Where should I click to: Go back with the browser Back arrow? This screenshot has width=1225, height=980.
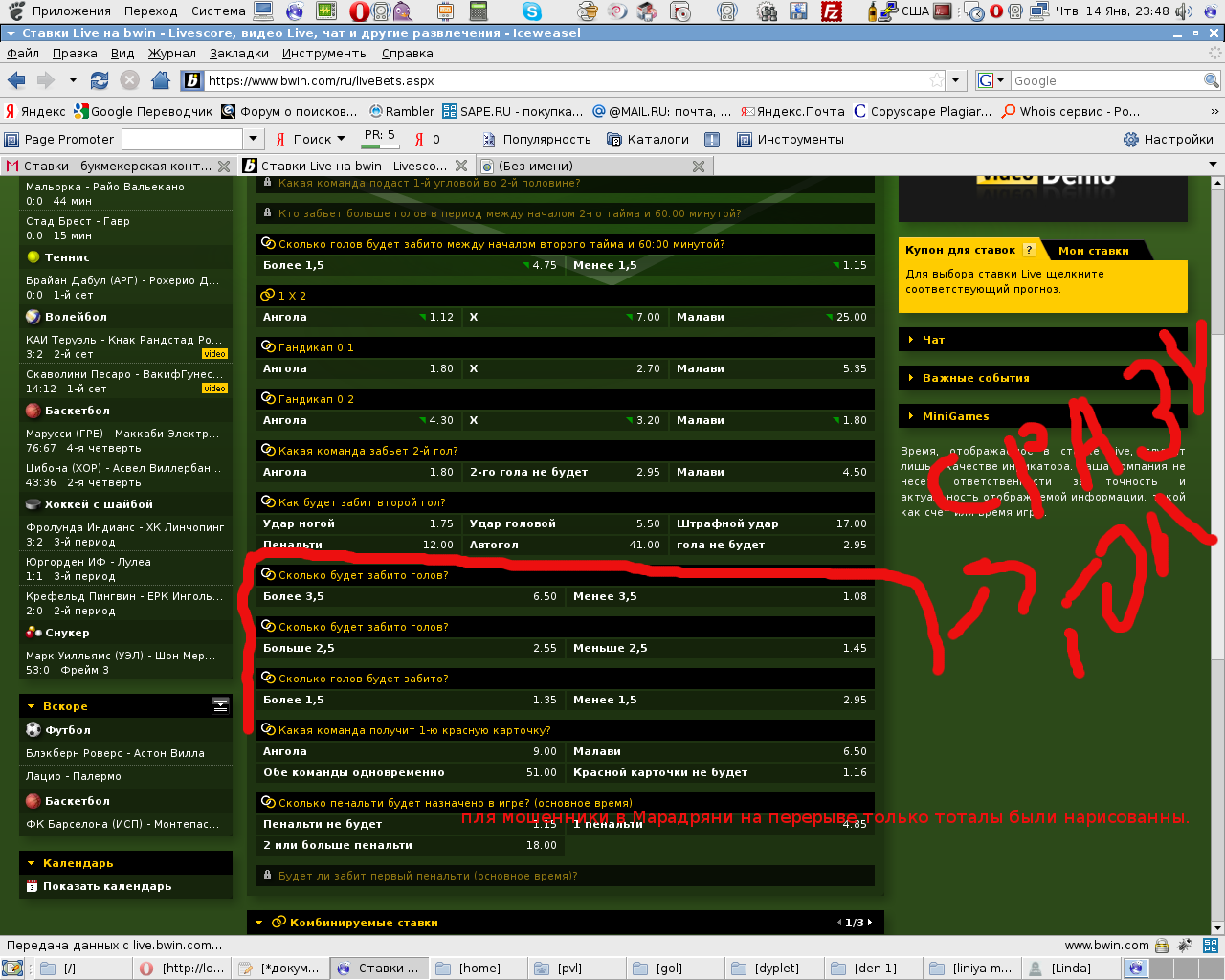point(16,80)
